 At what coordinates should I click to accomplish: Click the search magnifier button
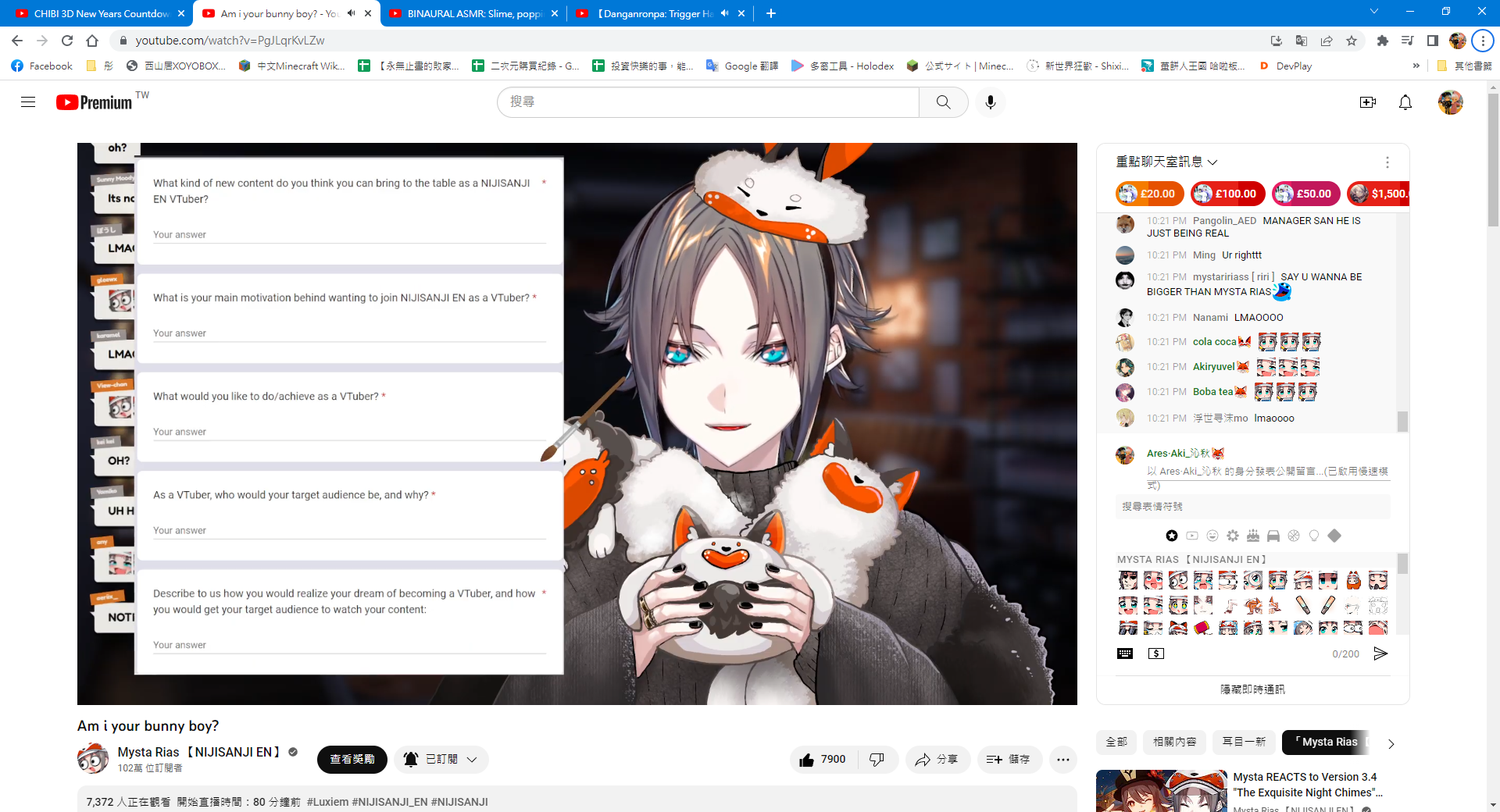(944, 102)
